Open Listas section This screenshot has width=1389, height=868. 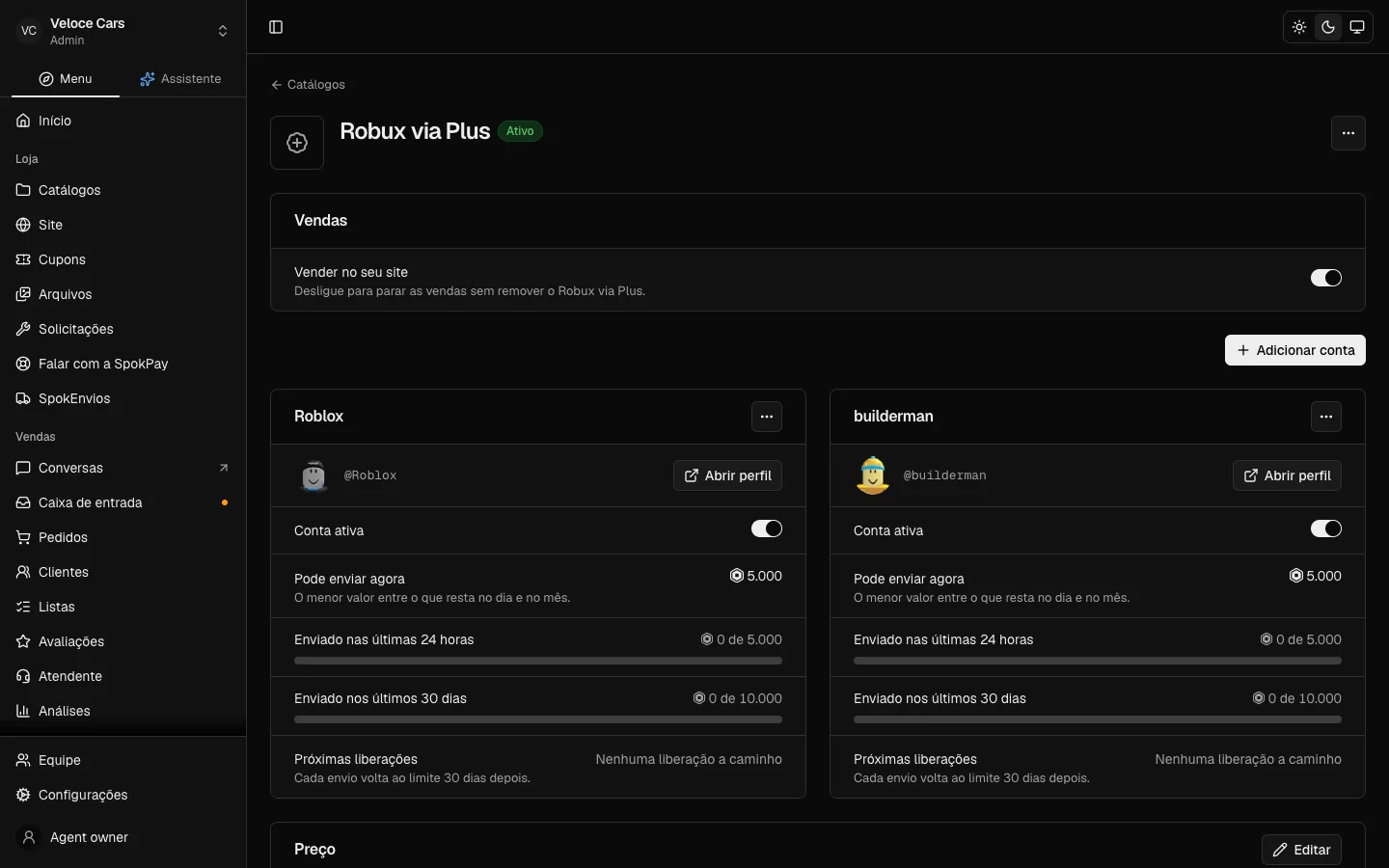(123, 607)
